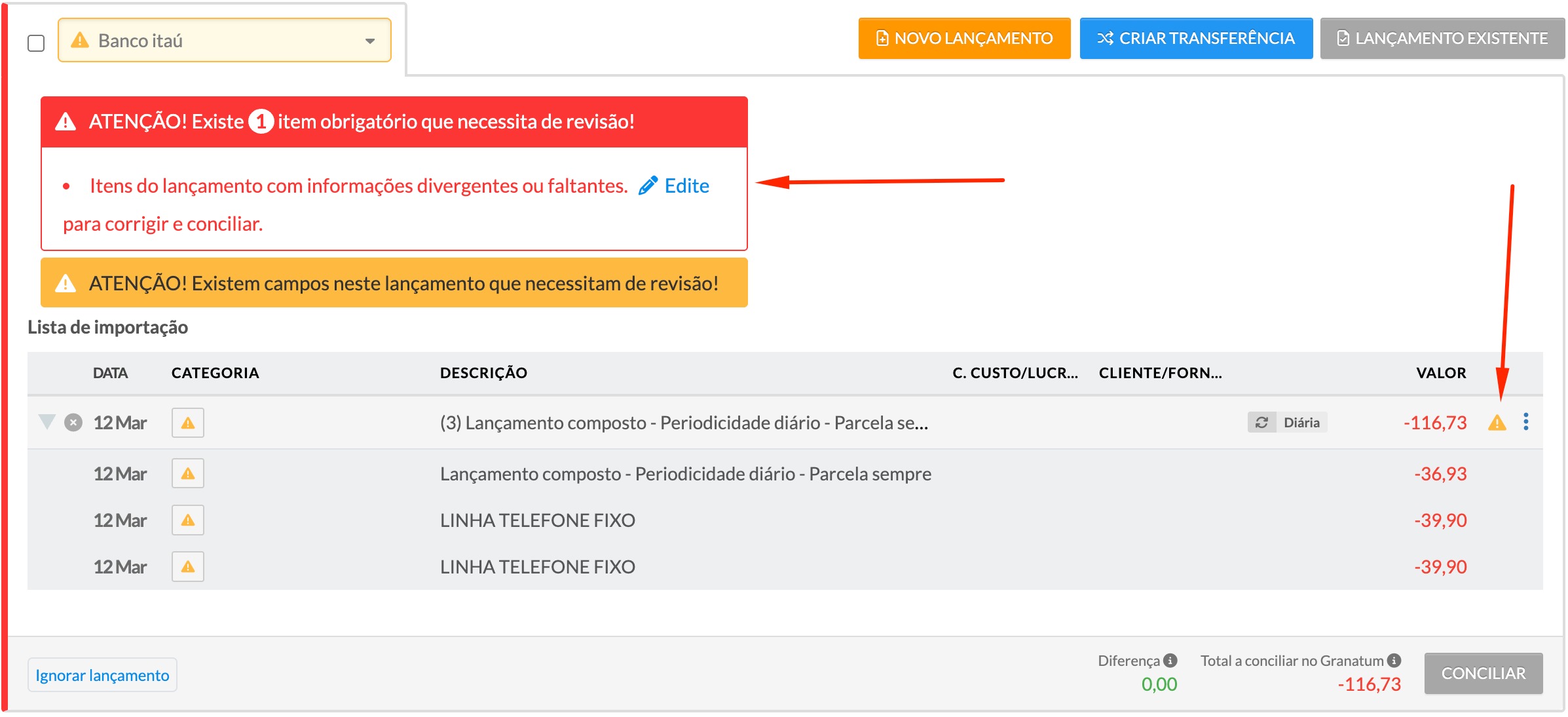The width and height of the screenshot is (1568, 717).
Task: Click the Diferença info icon
Action: point(1170,660)
